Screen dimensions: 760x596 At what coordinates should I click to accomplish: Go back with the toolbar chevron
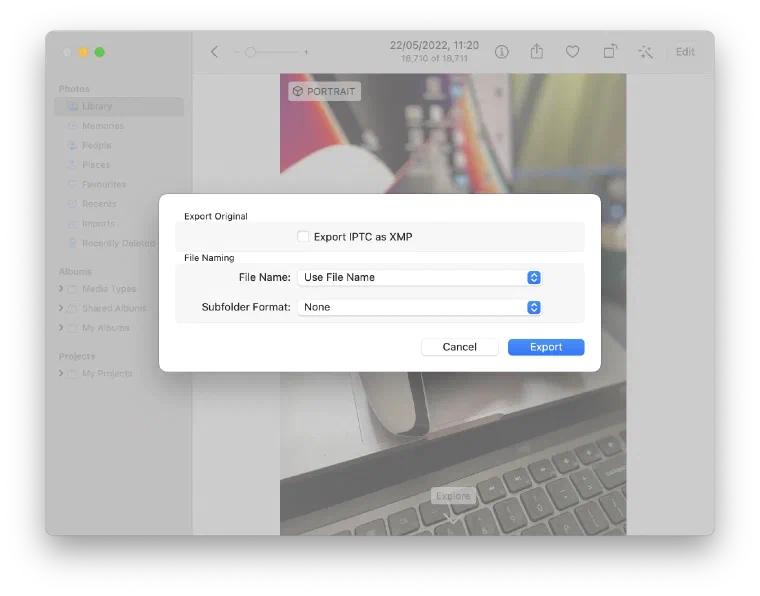point(214,52)
